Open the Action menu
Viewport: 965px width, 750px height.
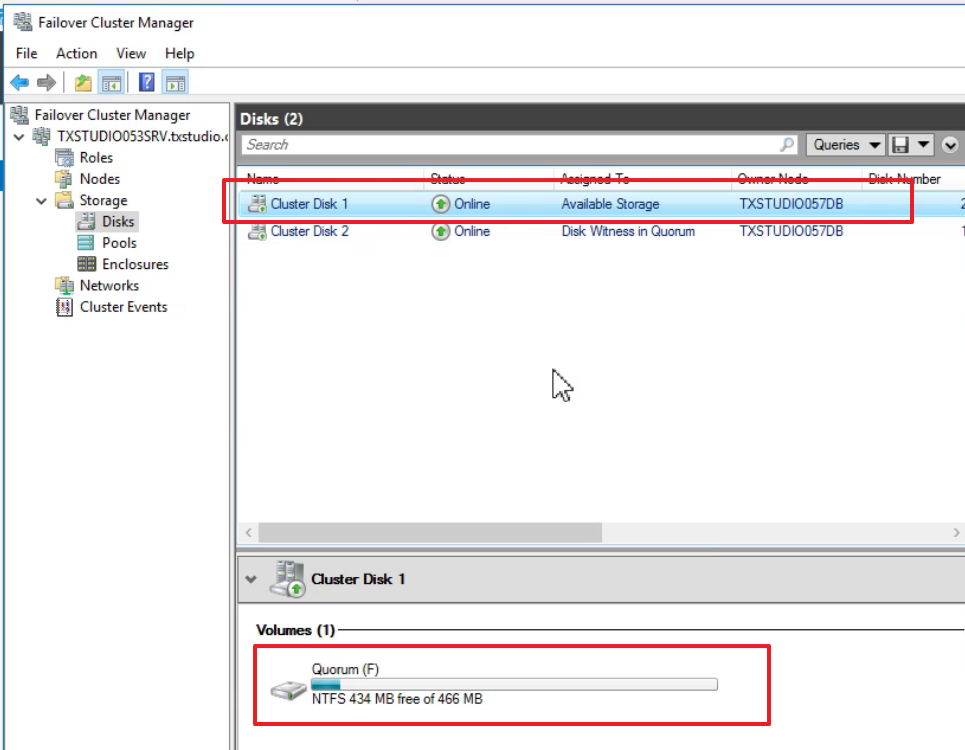[76, 54]
